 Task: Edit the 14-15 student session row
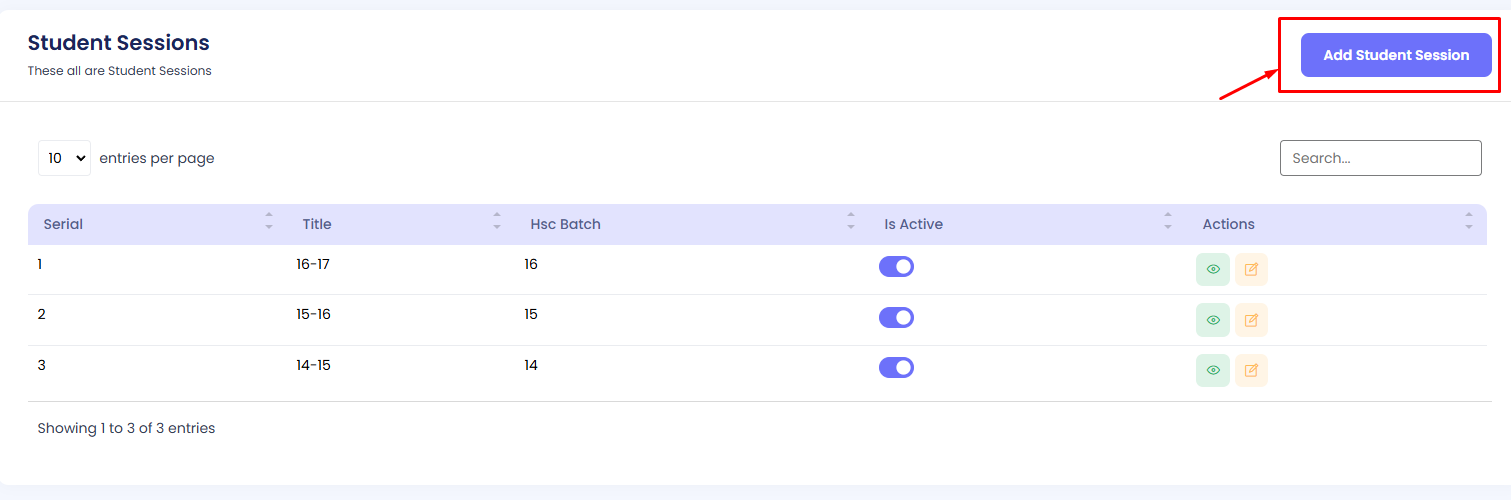pos(1251,370)
